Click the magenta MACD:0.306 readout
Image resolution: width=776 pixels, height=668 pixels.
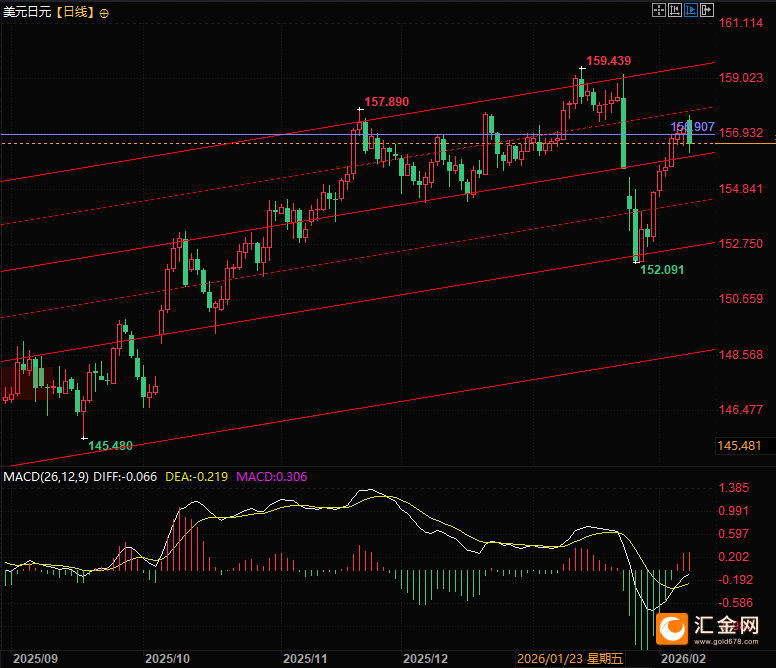click(x=272, y=477)
